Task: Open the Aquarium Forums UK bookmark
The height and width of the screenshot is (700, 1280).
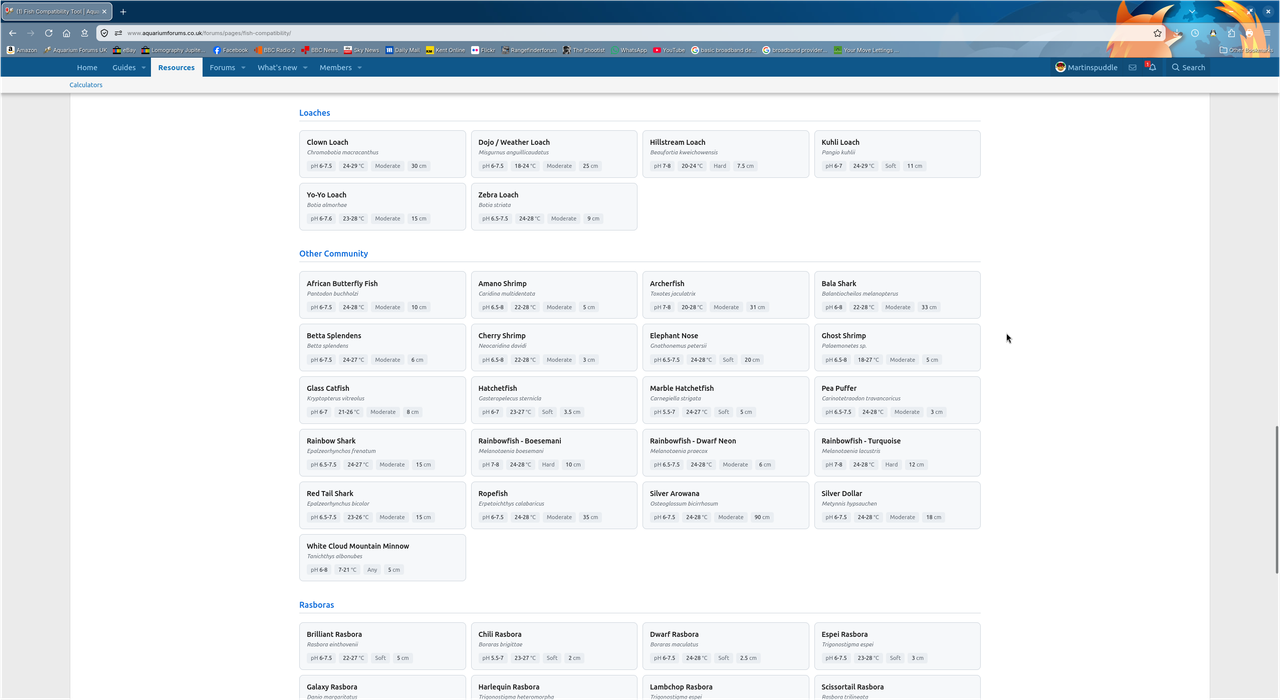Action: [76, 50]
